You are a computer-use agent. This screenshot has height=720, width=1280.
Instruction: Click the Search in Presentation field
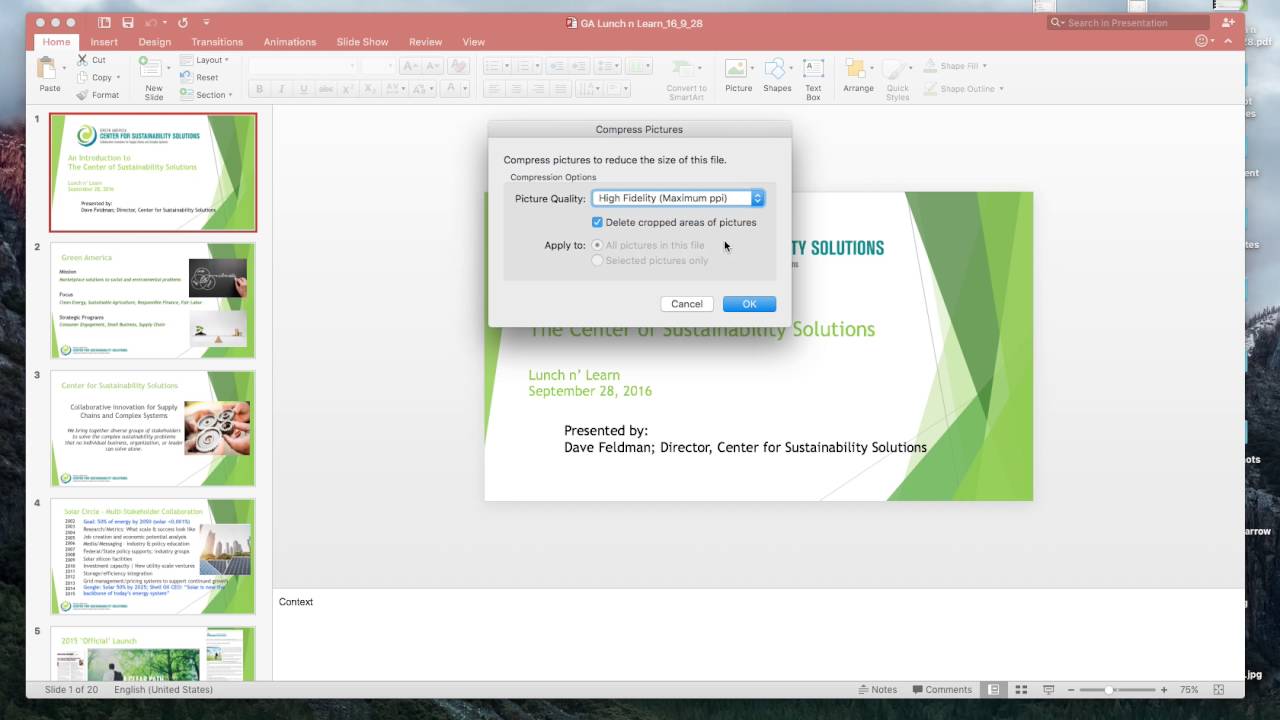click(x=1128, y=22)
